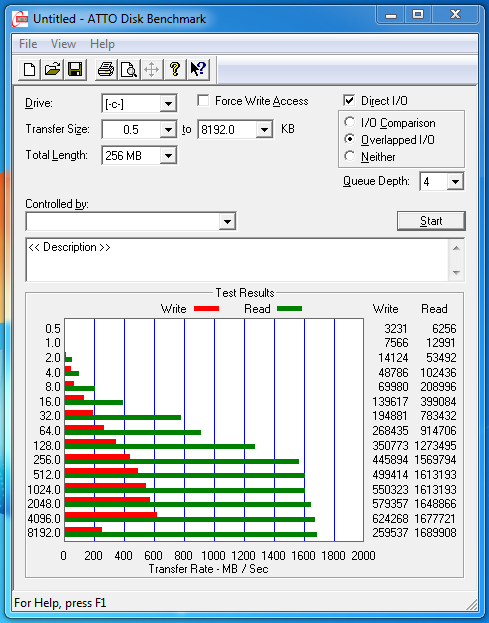Click the 128.0 transfer size row label

47,445
